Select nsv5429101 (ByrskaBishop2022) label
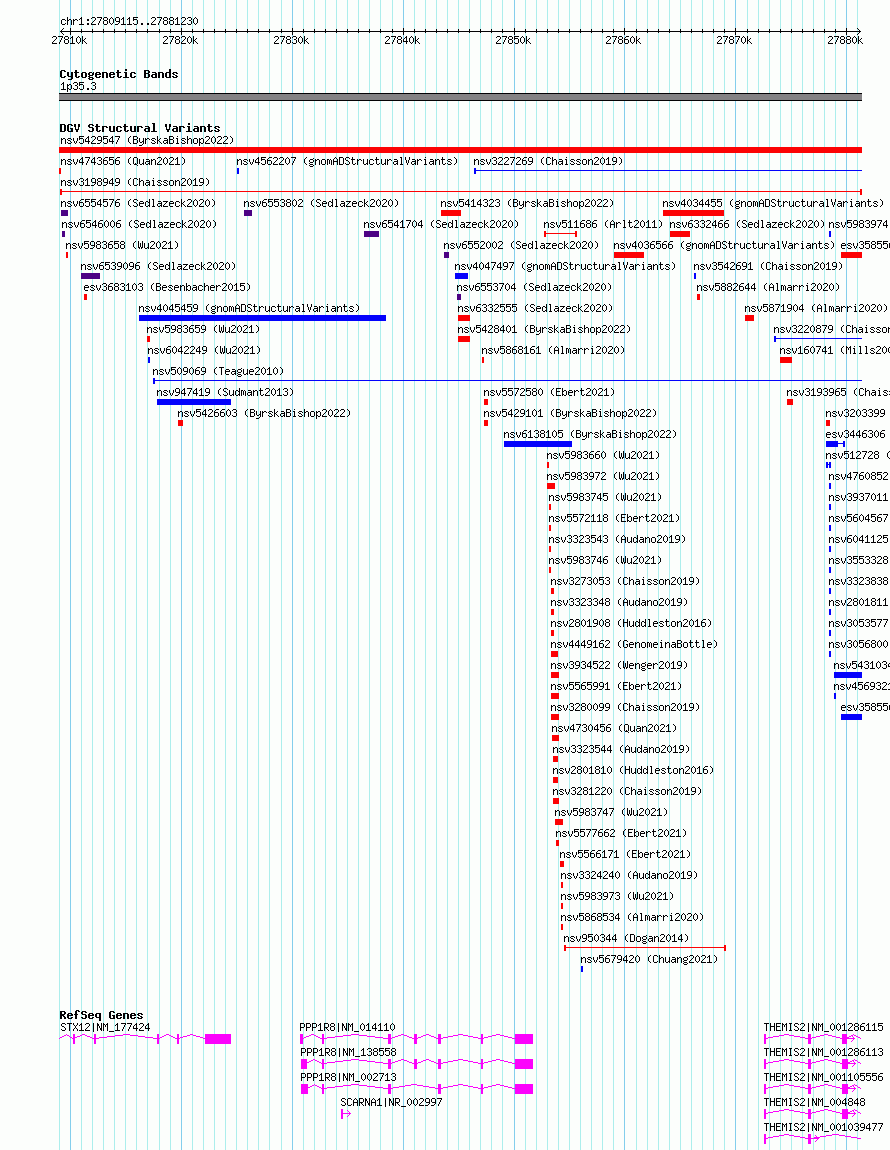This screenshot has height=1150, width=890. (x=571, y=414)
